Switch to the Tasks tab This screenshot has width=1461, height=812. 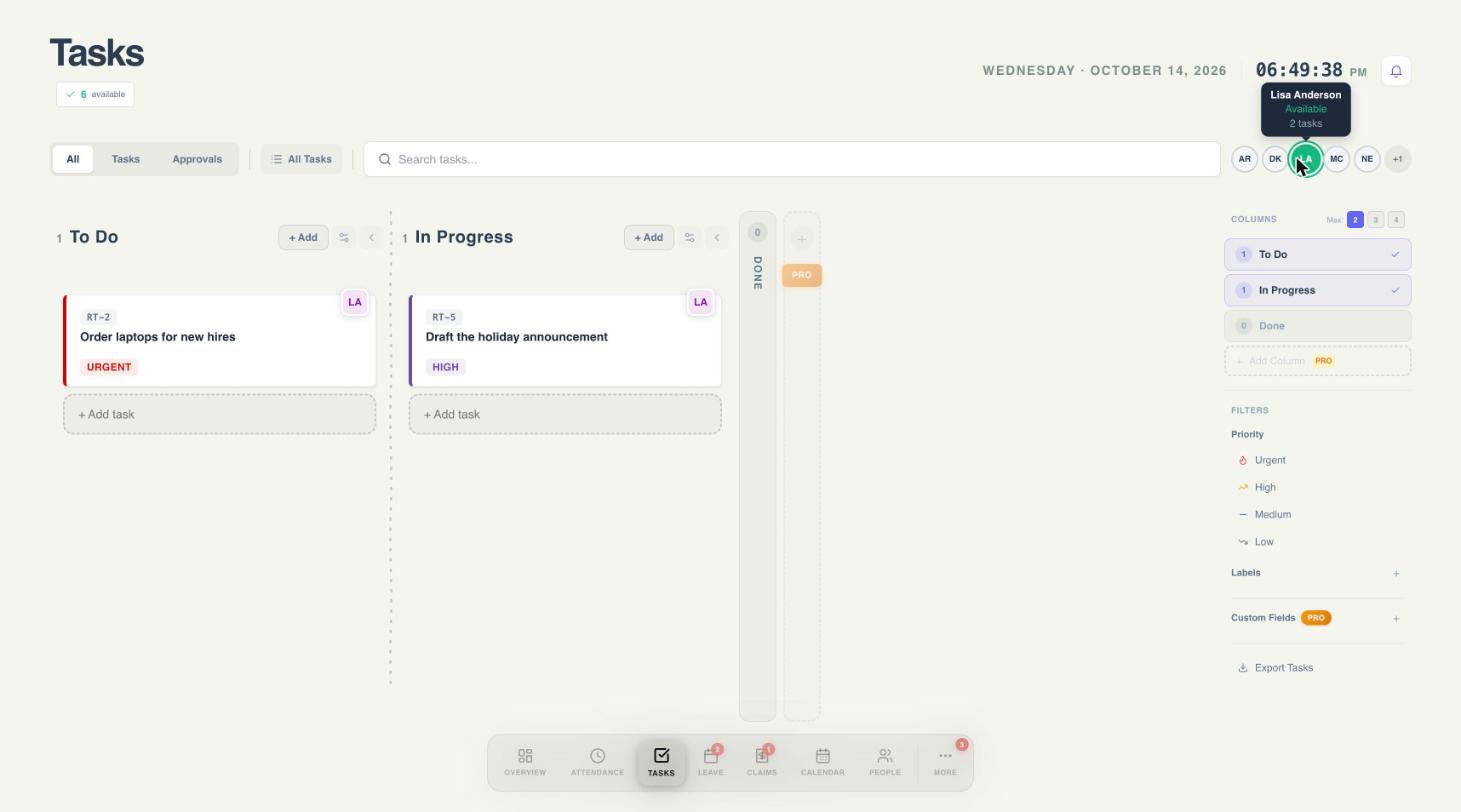click(x=126, y=159)
